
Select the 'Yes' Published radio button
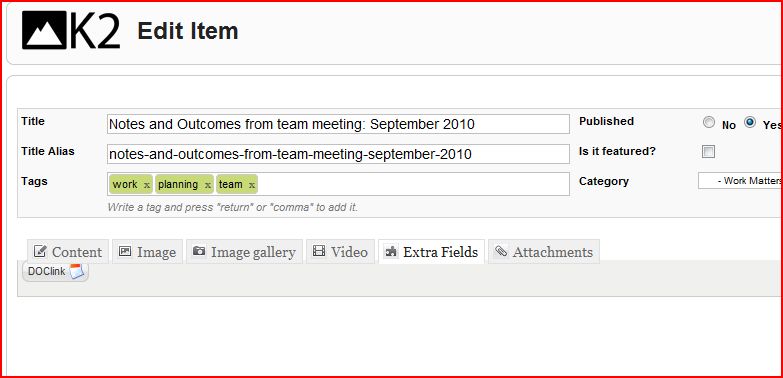click(750, 122)
